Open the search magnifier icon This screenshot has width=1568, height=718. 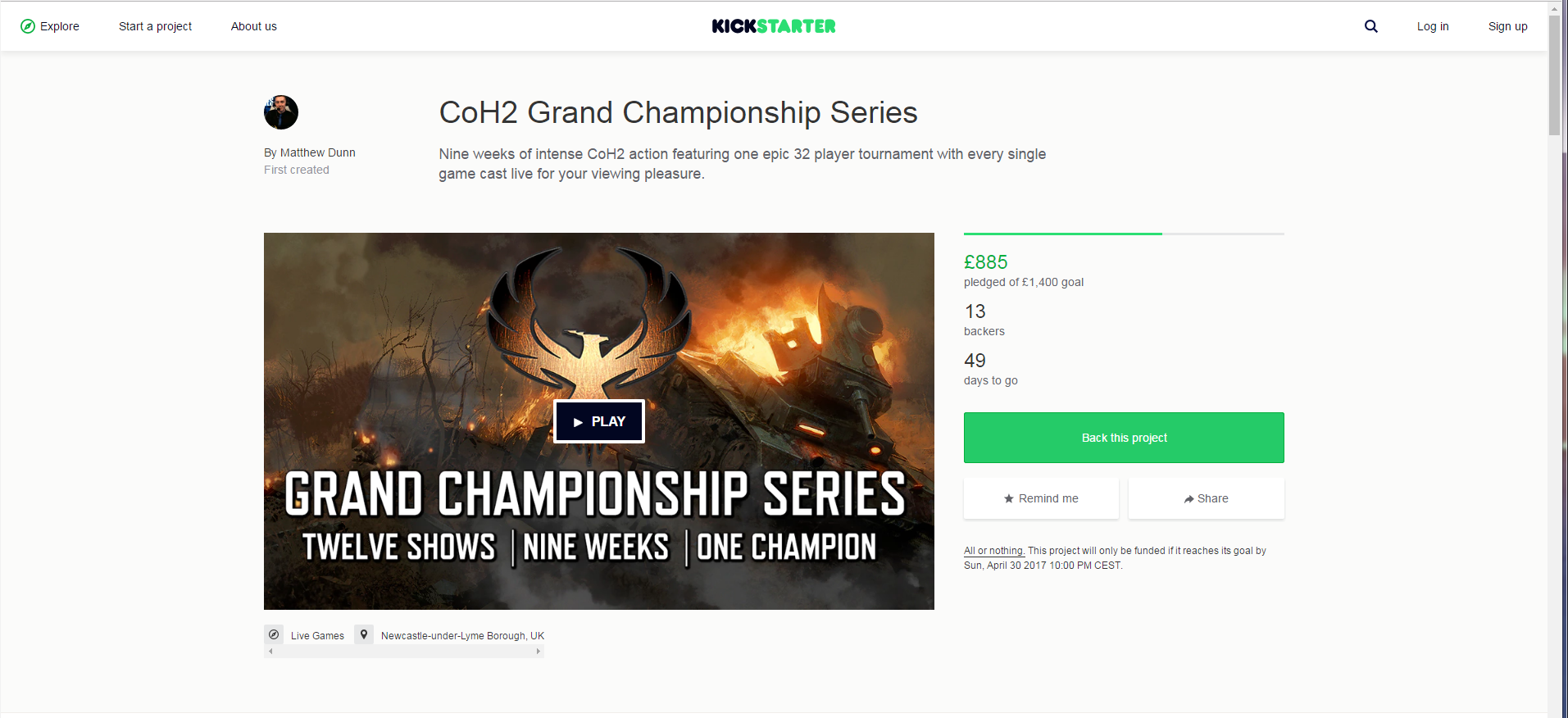pyautogui.click(x=1370, y=26)
